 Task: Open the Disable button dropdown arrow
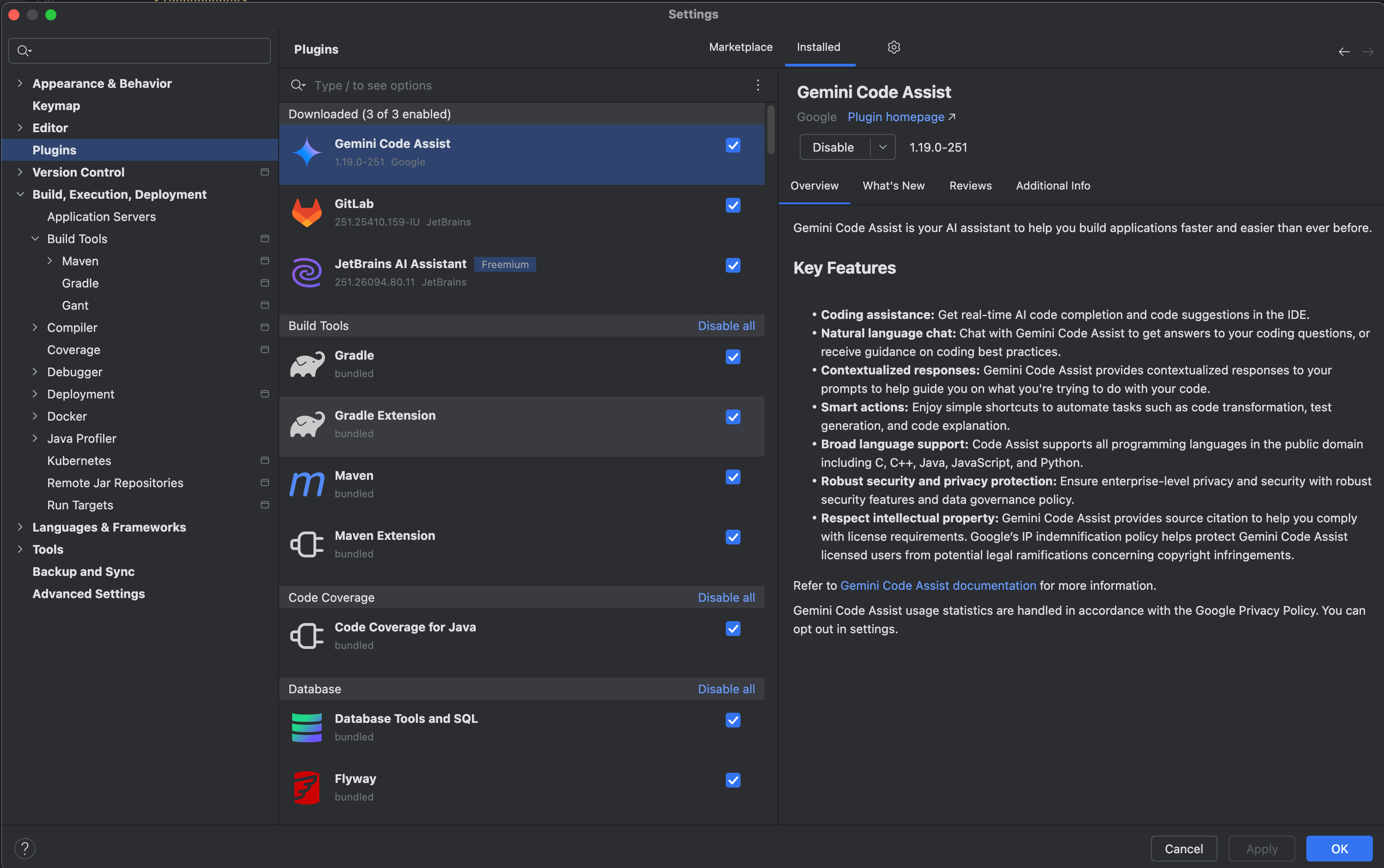(x=882, y=147)
